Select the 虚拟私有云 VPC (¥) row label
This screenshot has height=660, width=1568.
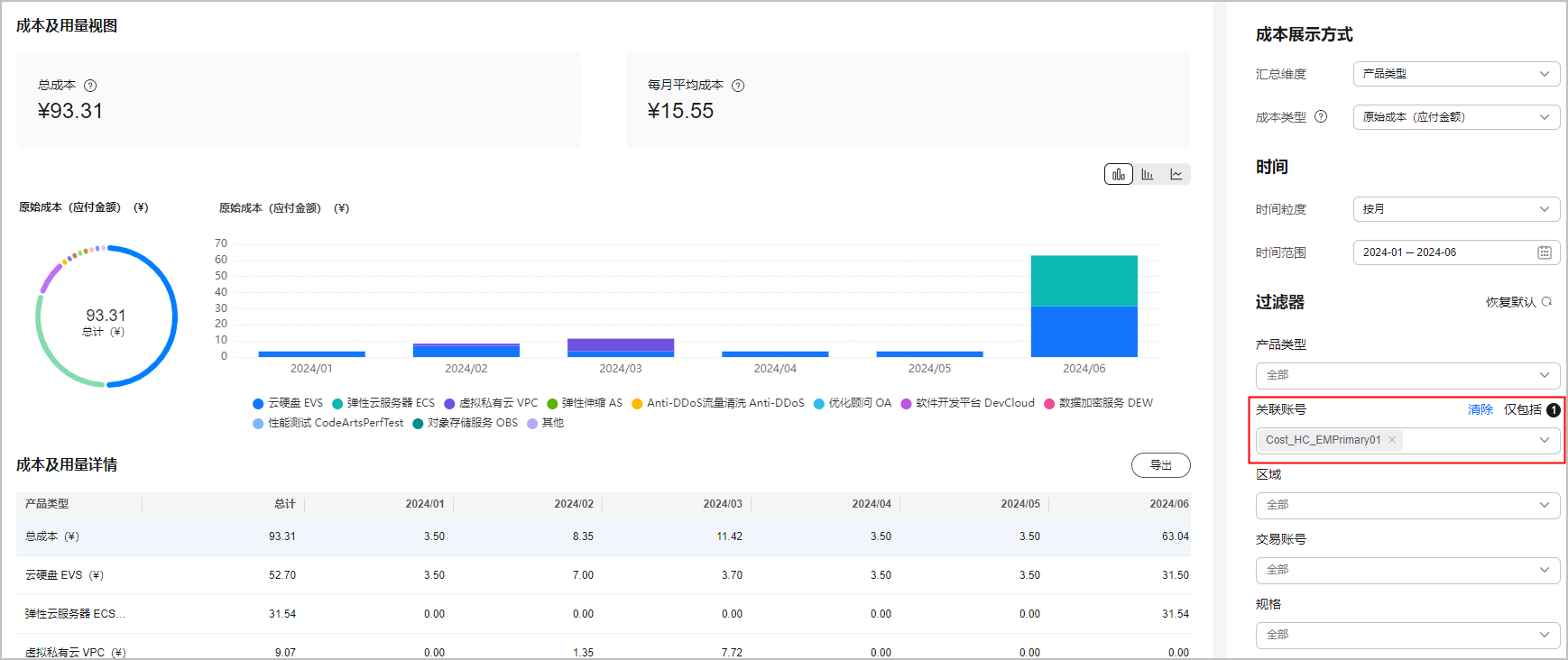coord(76,652)
